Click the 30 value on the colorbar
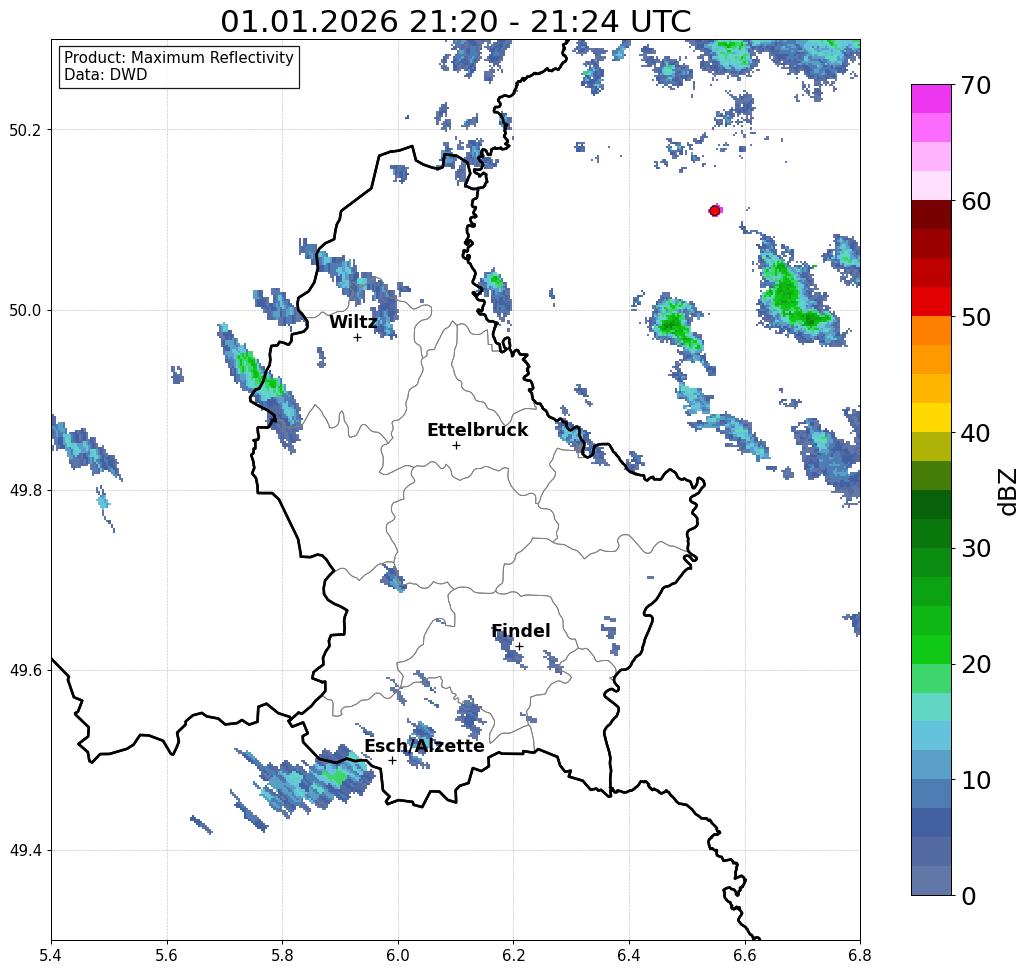 click(x=975, y=549)
